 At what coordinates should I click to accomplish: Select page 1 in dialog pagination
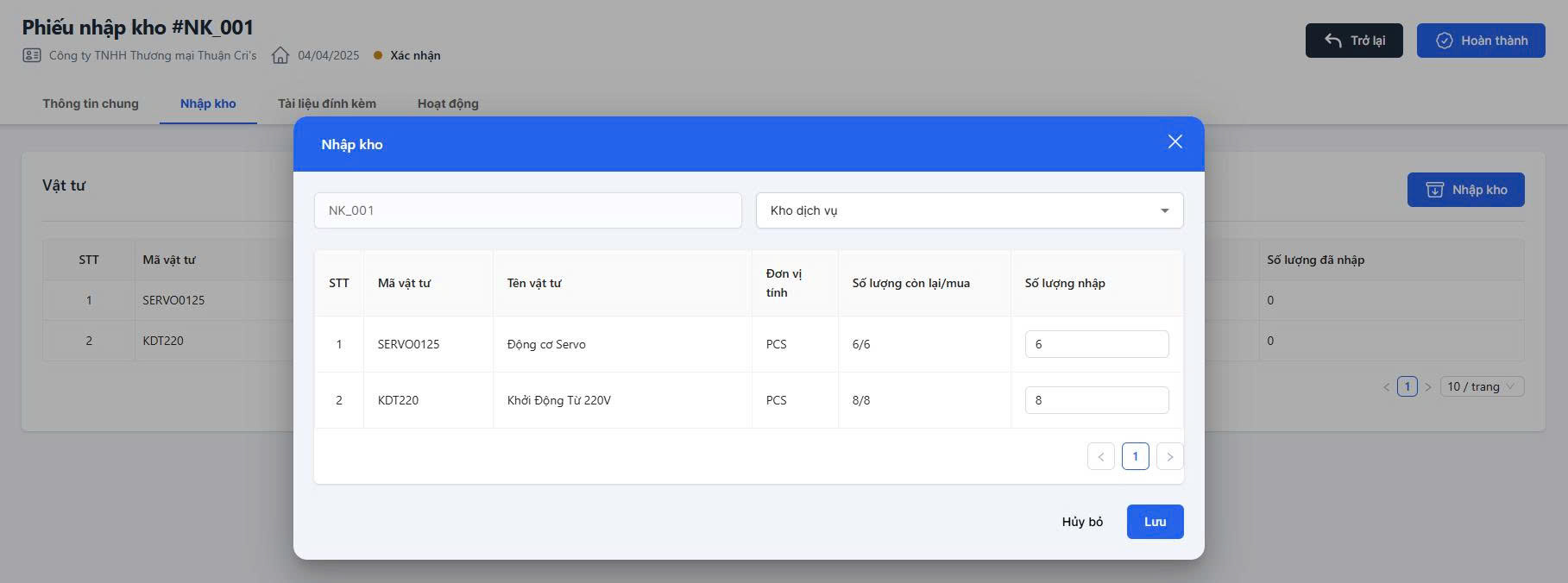coord(1135,456)
